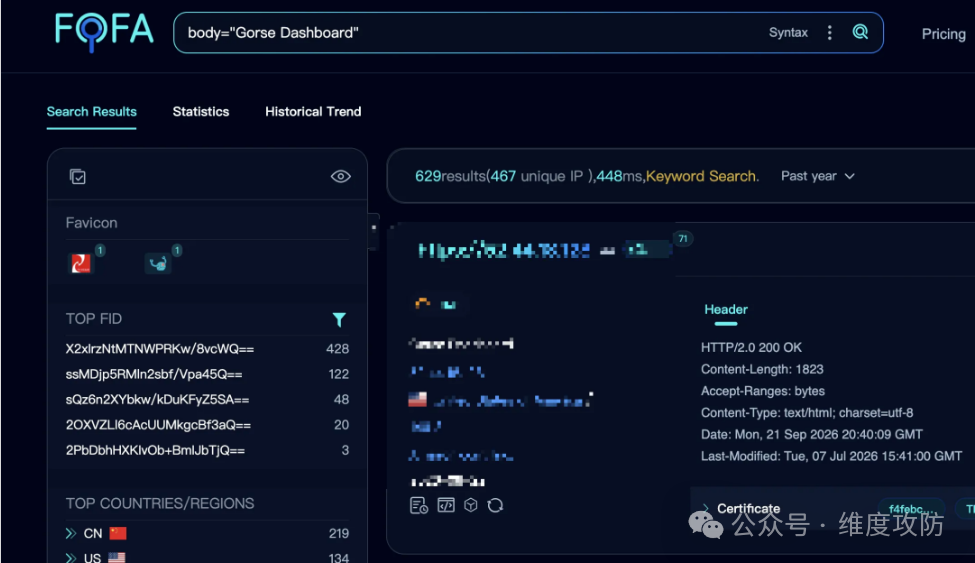Switch to the Search Results tab
Image resolution: width=975 pixels, height=563 pixels.
pos(91,111)
